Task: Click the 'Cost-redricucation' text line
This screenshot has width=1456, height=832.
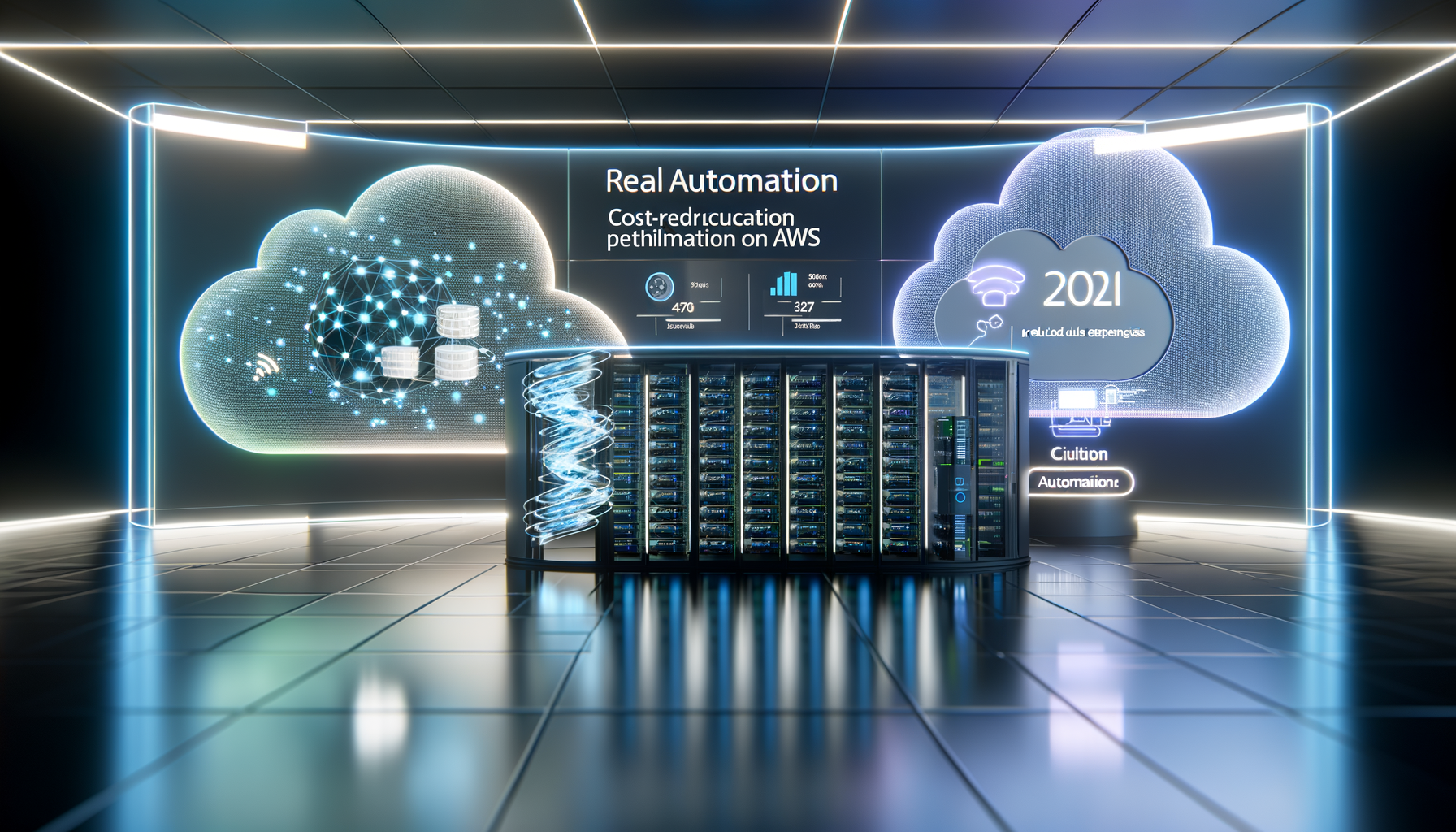Action: (701, 218)
